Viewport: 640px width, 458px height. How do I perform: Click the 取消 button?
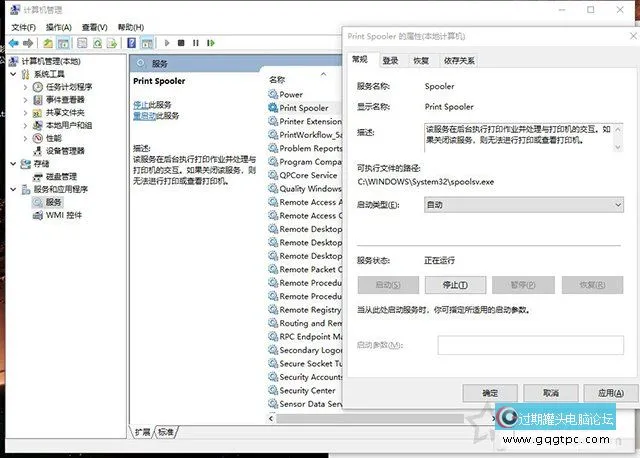551,393
